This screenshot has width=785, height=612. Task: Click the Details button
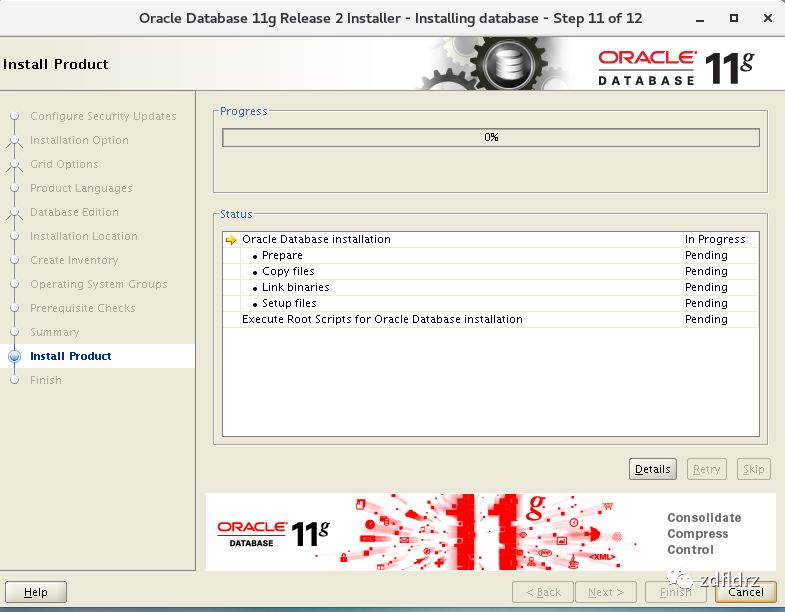(x=652, y=469)
